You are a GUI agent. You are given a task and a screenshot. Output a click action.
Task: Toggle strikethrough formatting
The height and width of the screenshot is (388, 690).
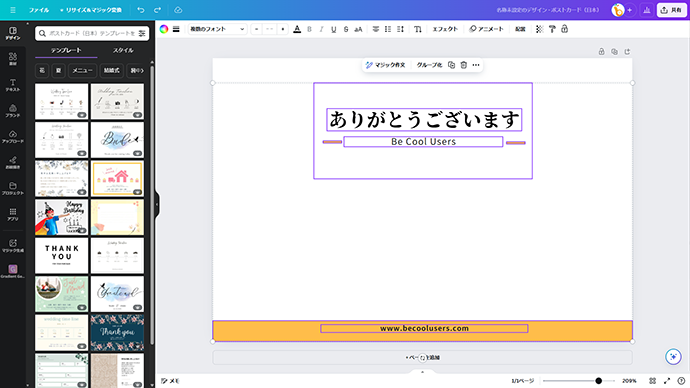[x=346, y=29]
